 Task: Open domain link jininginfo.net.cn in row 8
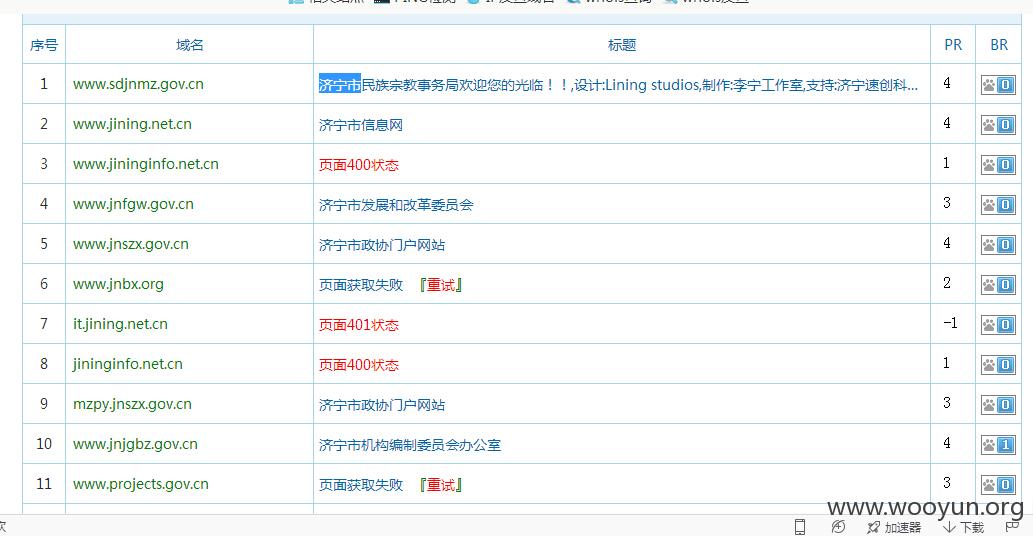(128, 364)
